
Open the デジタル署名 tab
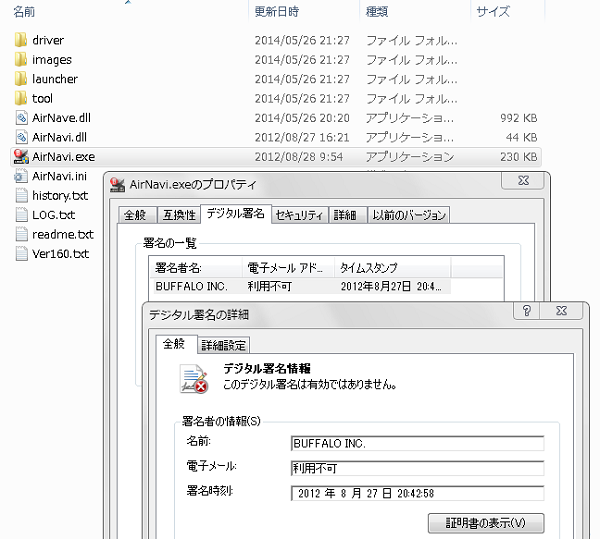(x=236, y=213)
